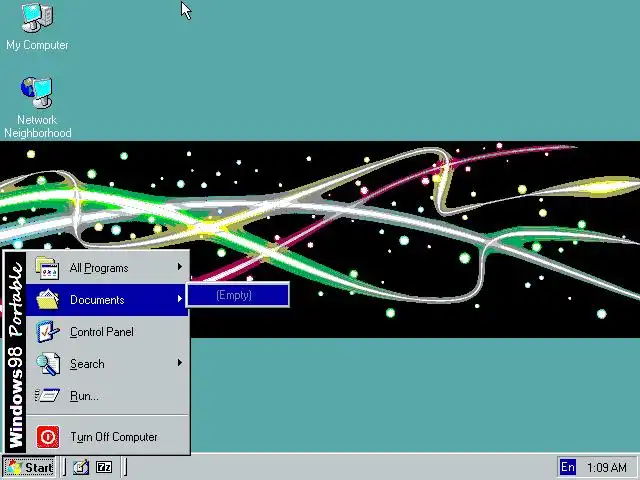The height and width of the screenshot is (480, 640).
Task: Click the Run window icon
Action: click(47, 395)
